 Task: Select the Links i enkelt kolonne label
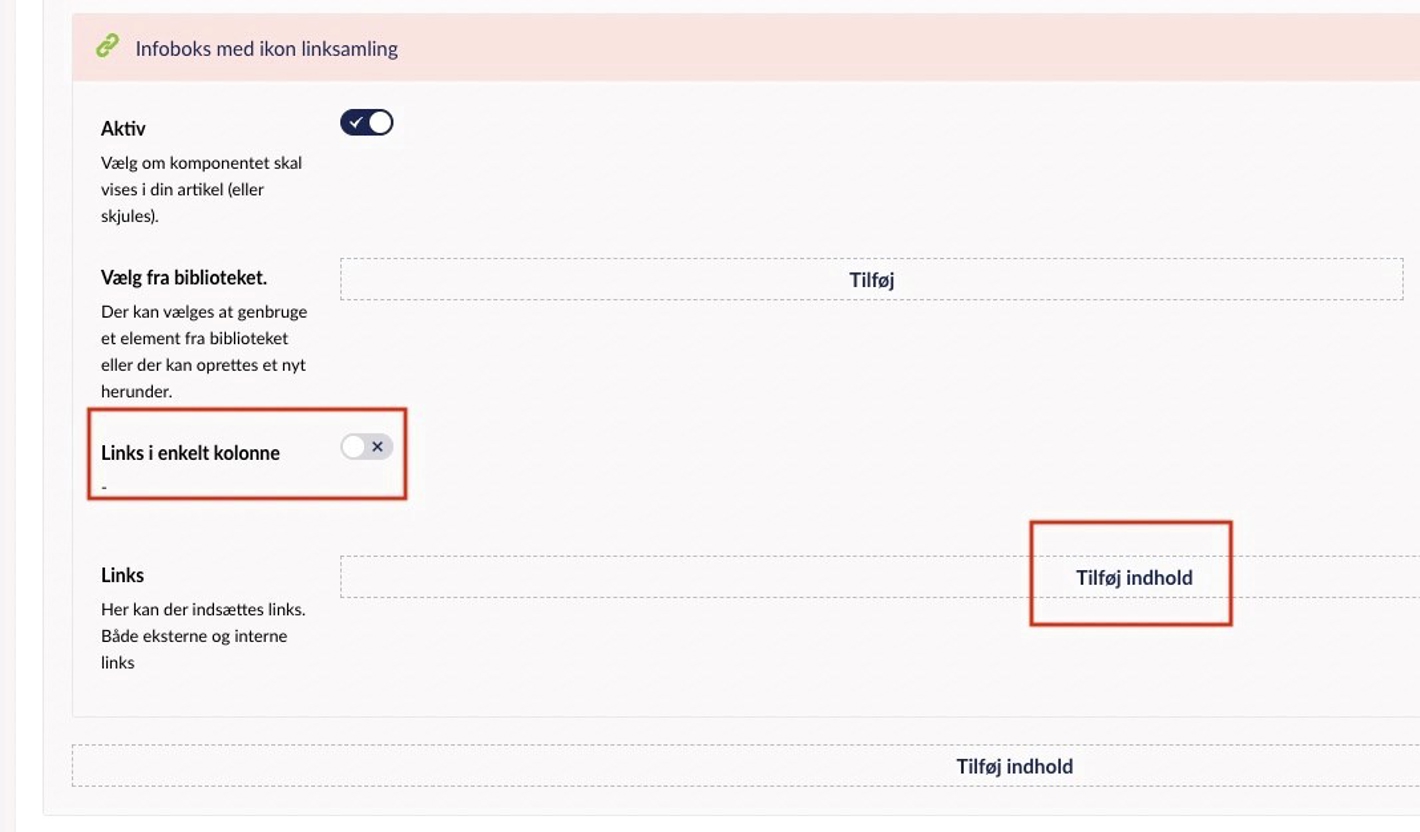[x=190, y=453]
